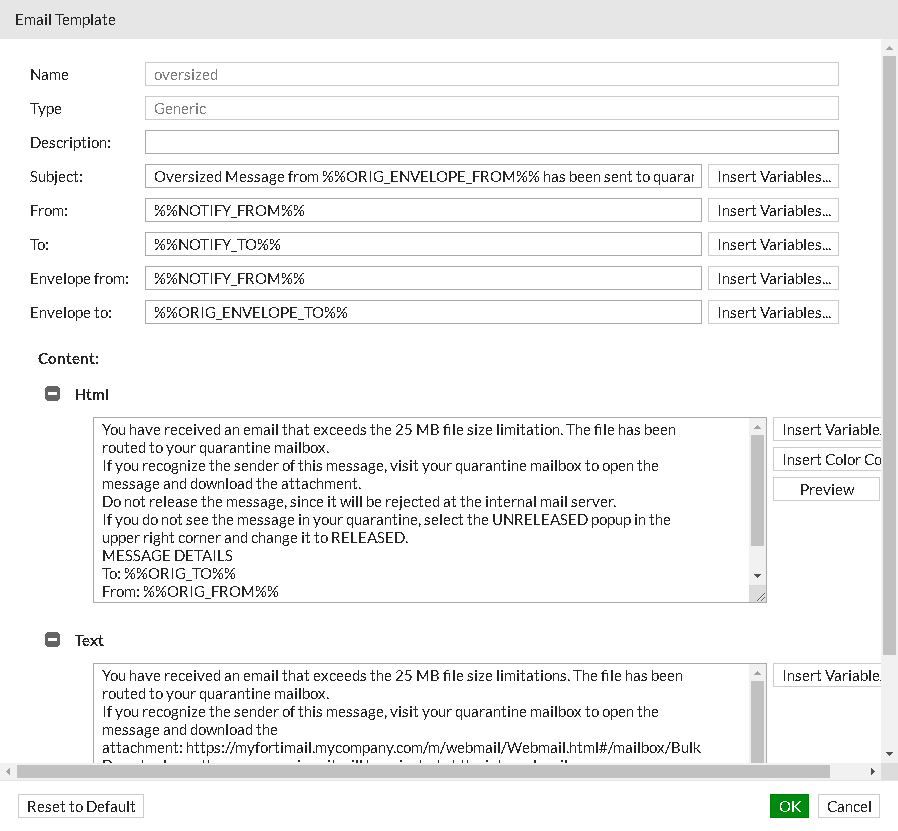Click the horizontal scrollbar at the dialog bottom

(430, 771)
